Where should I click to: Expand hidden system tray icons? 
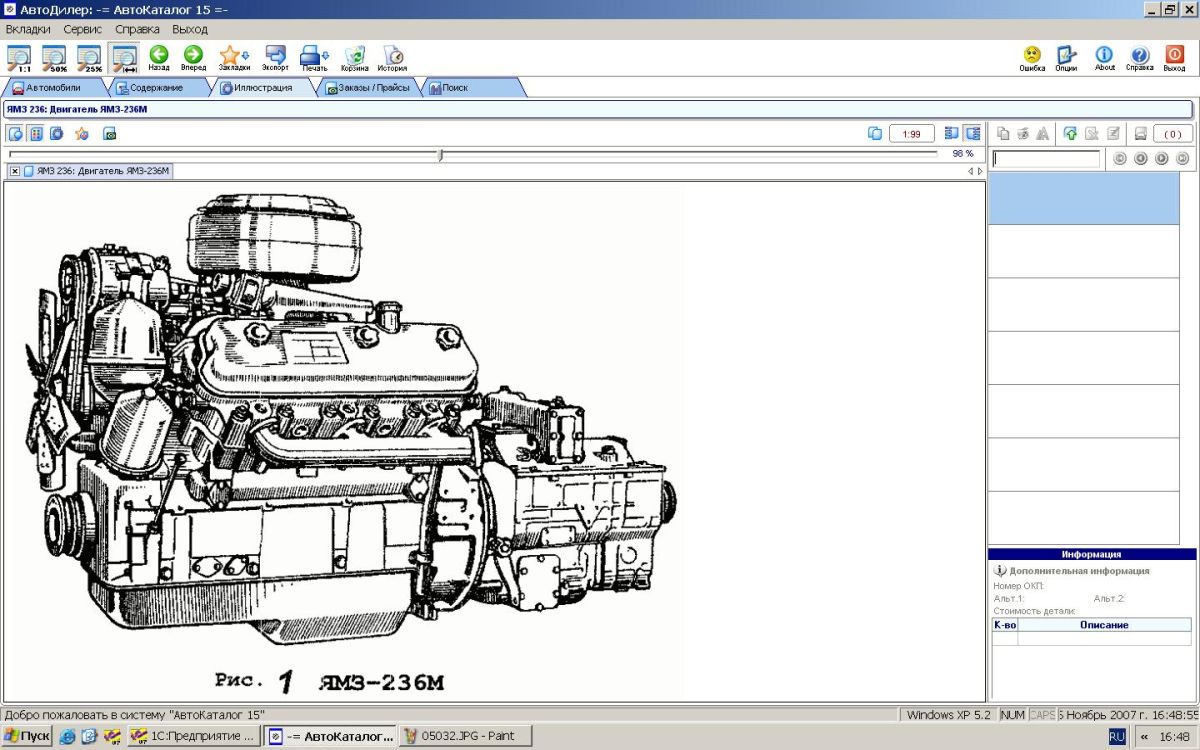tap(1144, 736)
